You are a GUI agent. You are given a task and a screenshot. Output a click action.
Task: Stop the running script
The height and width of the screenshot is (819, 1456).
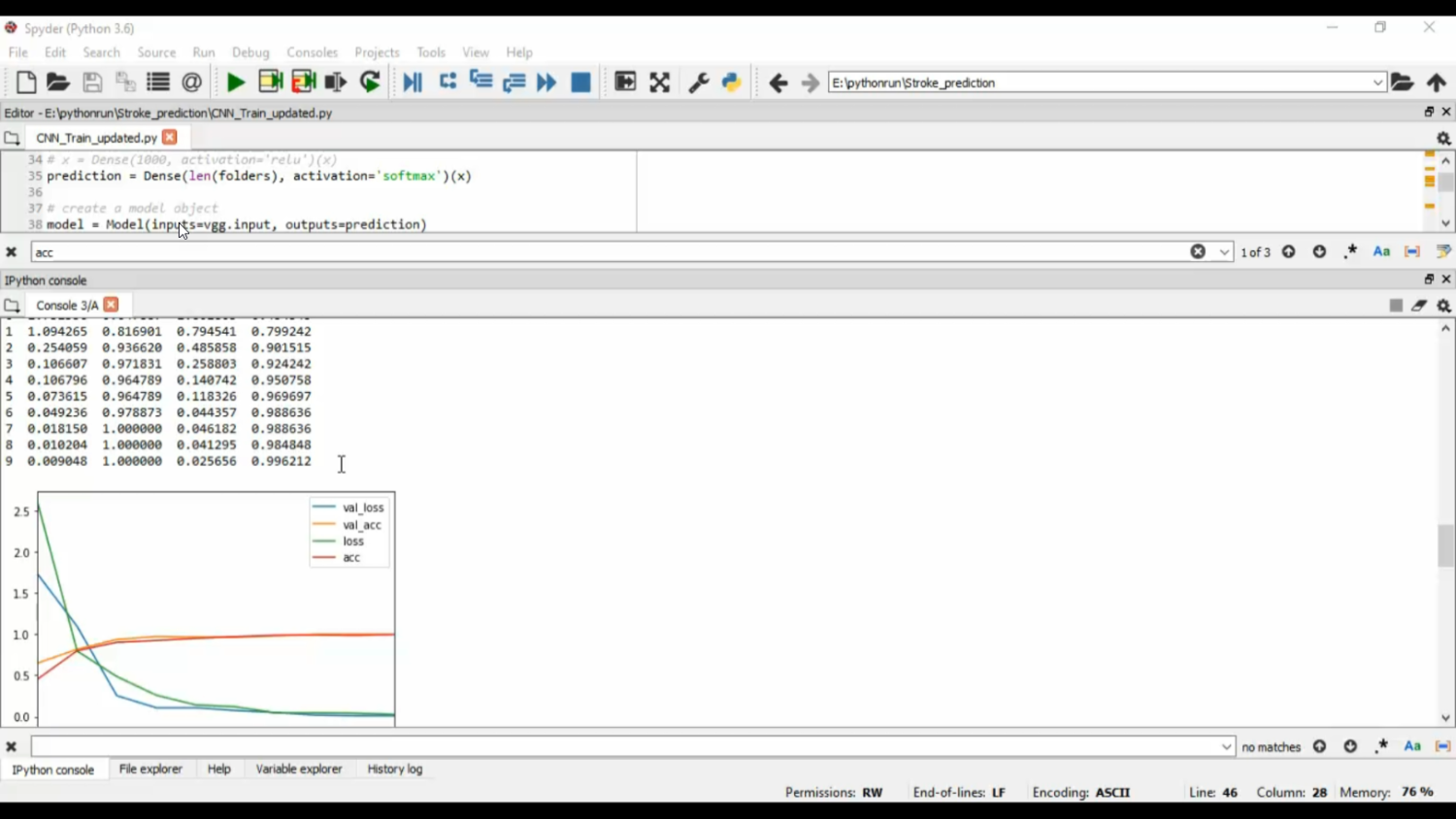click(579, 82)
